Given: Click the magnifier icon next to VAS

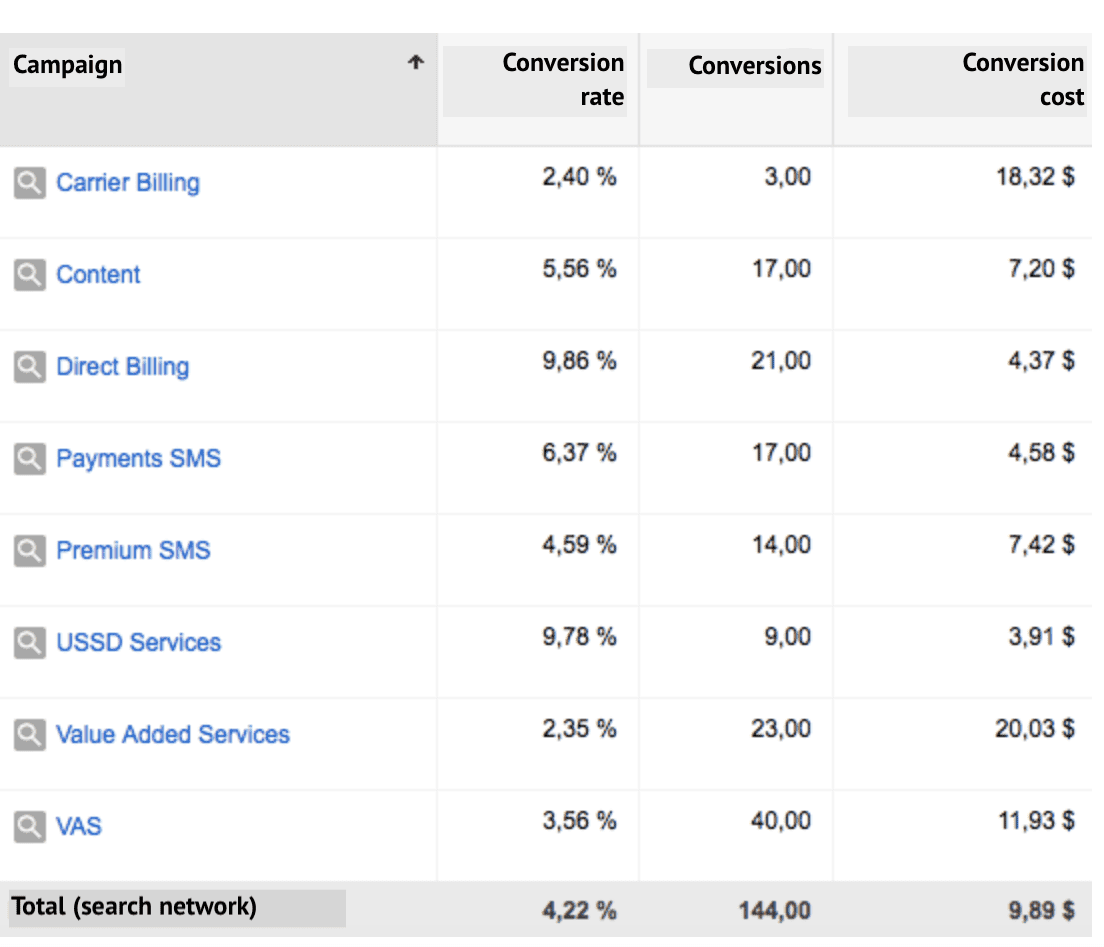Looking at the screenshot, I should 30,827.
